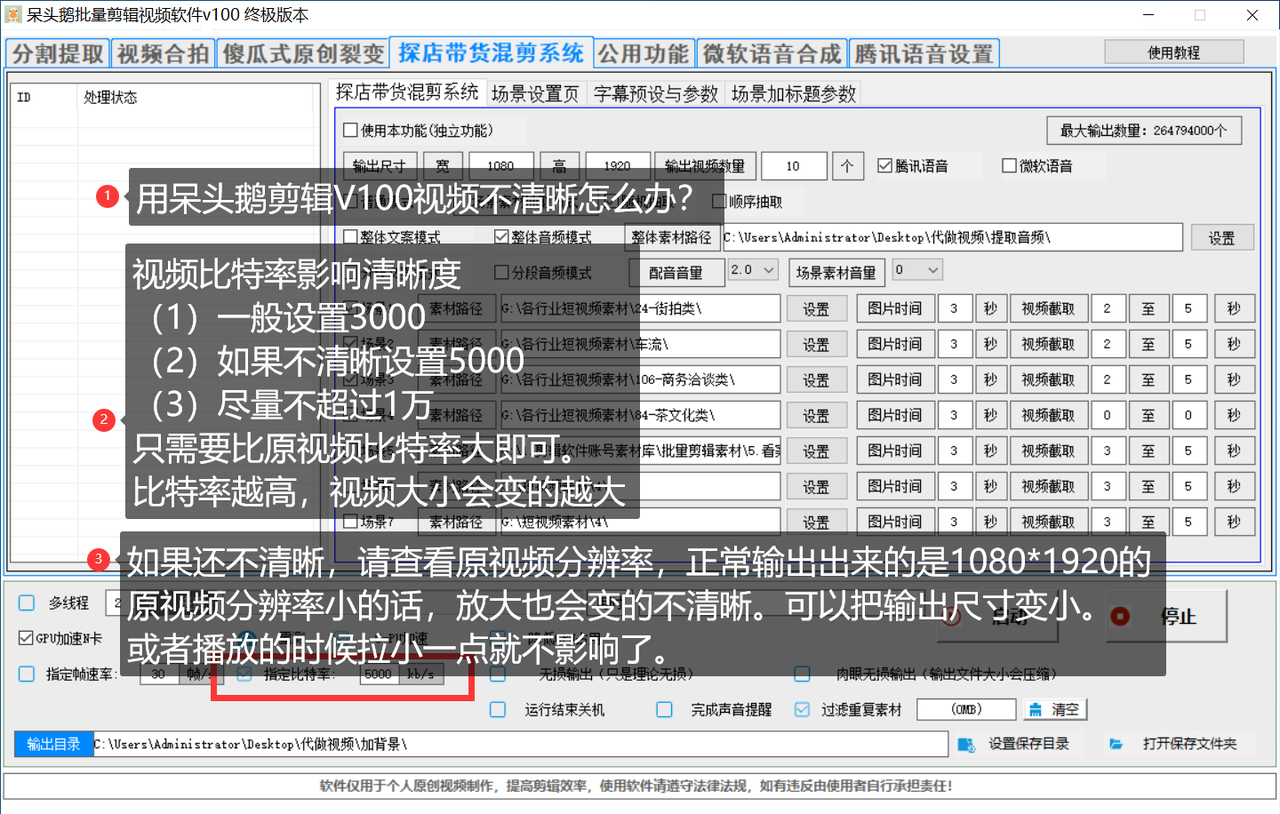Click the 使用教程 button
Screen dimensions: 1280x814
(x=1174, y=52)
